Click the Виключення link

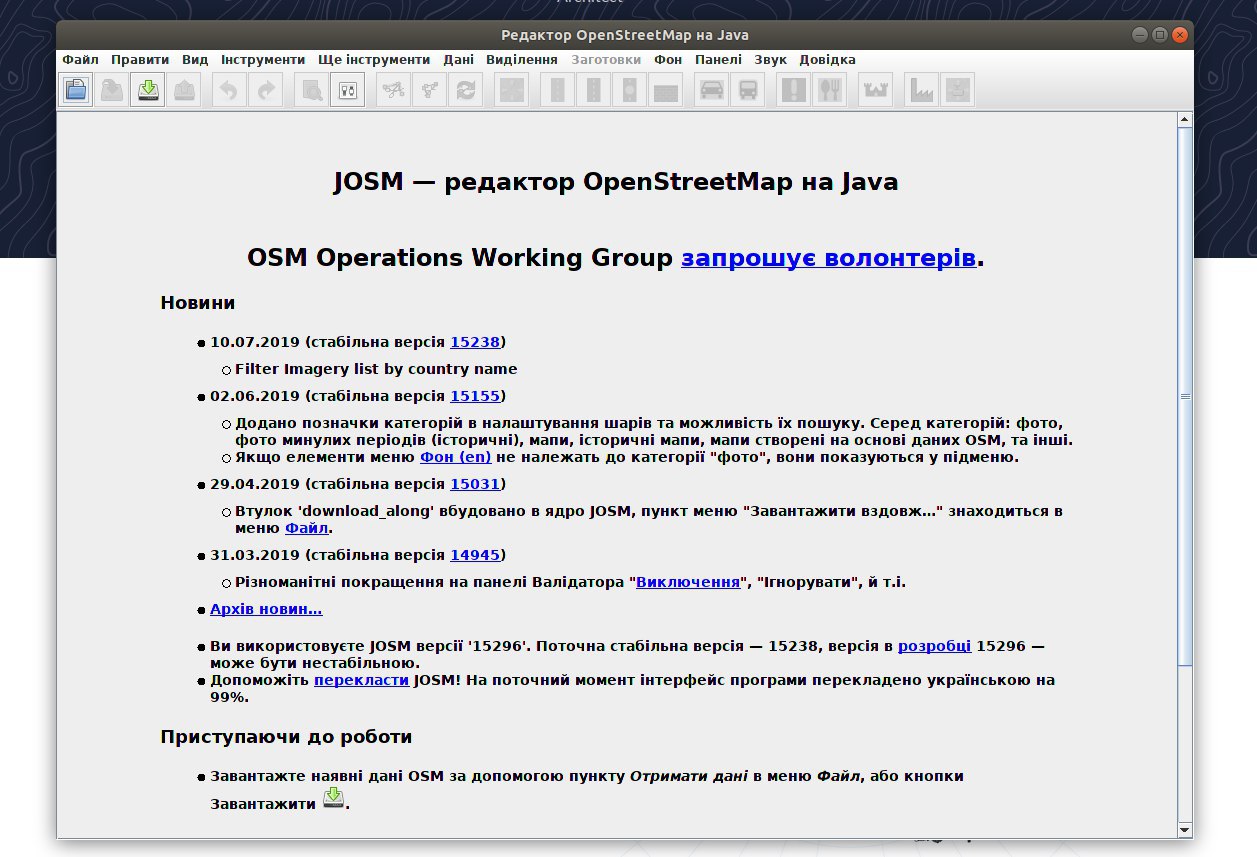(x=687, y=582)
